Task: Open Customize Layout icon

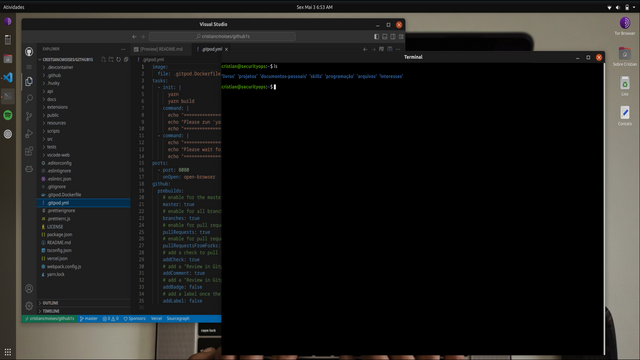Action: (401, 36)
